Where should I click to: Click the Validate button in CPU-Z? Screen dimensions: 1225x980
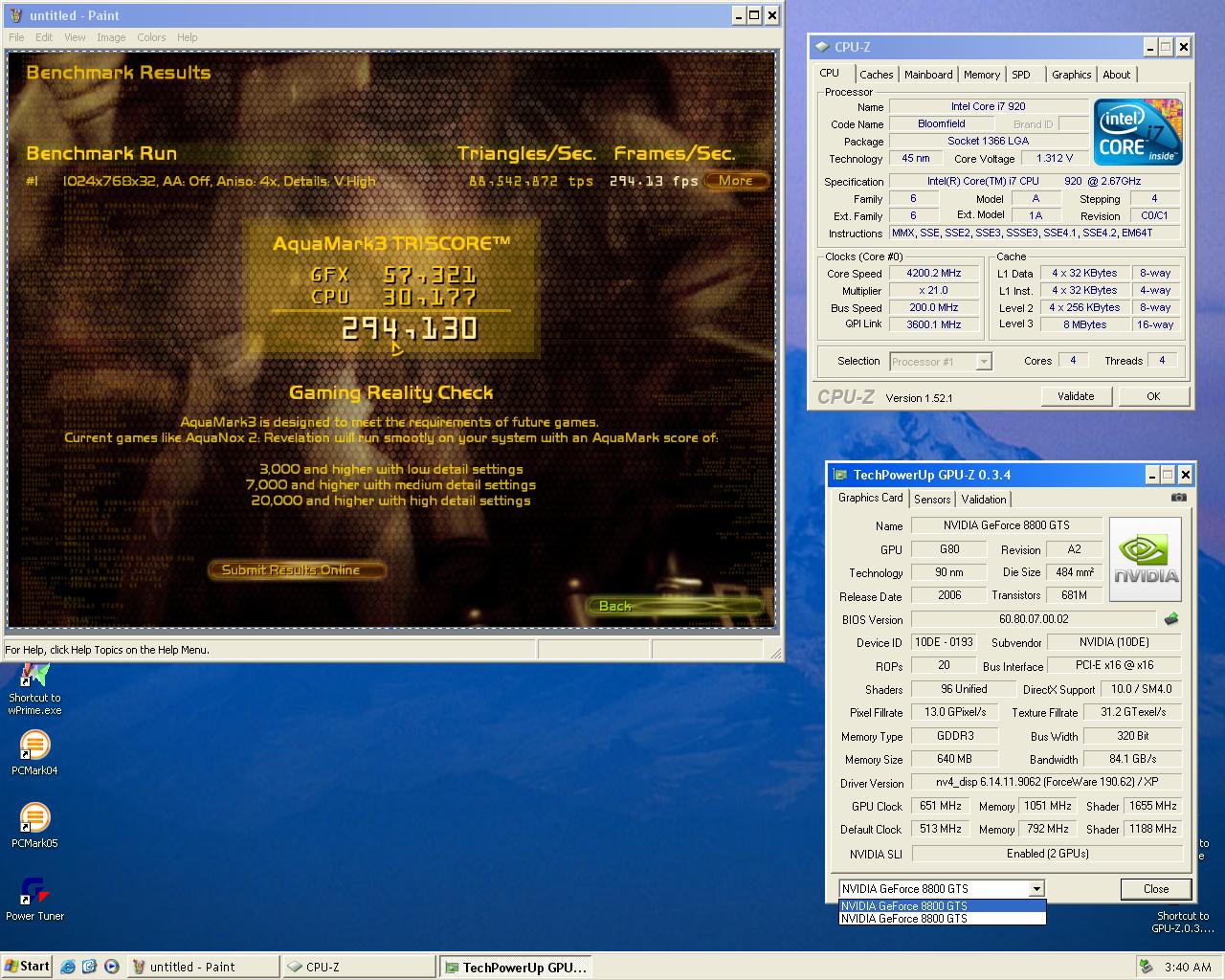click(x=1076, y=396)
